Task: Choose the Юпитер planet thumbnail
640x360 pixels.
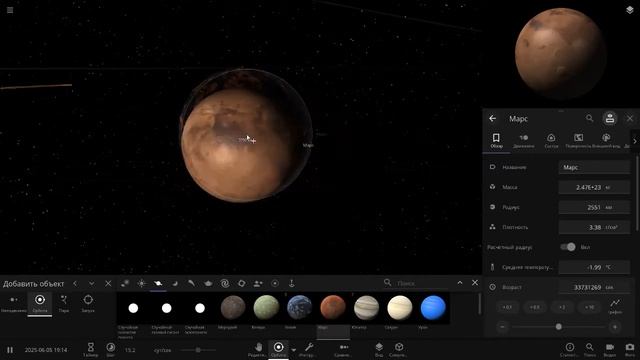Action: [x=366, y=308]
